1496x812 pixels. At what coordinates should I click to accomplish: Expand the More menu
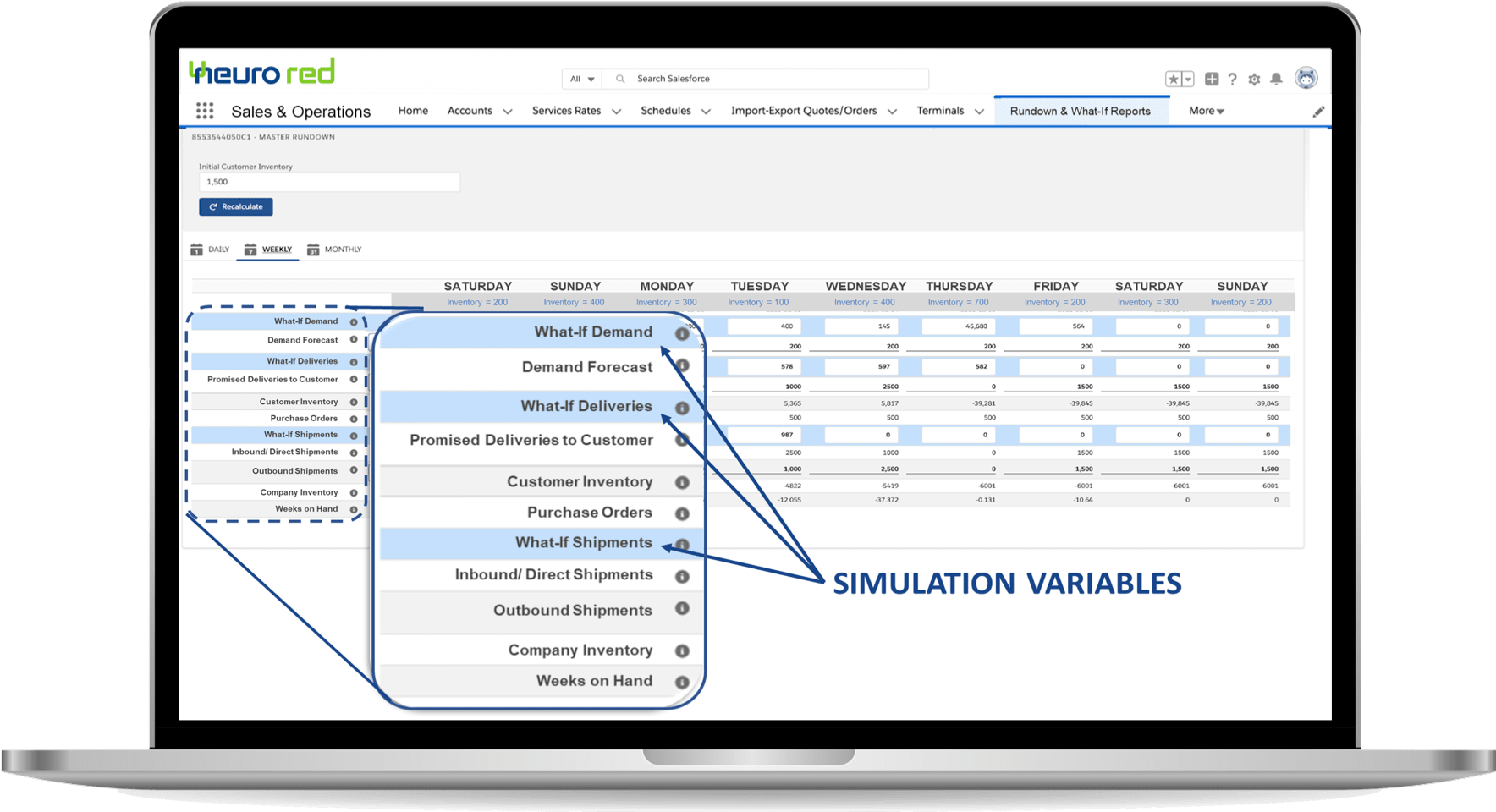pyautogui.click(x=1205, y=110)
